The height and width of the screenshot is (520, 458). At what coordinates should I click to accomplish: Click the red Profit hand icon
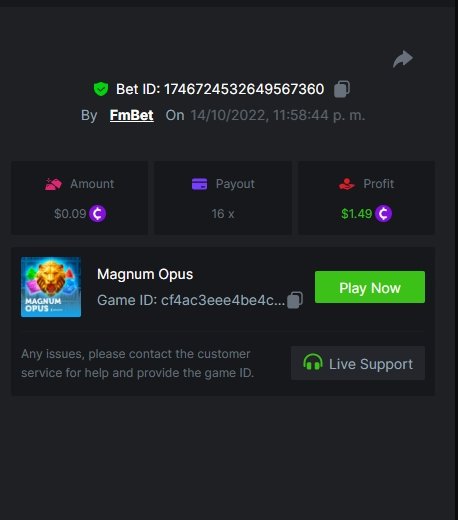click(x=347, y=184)
